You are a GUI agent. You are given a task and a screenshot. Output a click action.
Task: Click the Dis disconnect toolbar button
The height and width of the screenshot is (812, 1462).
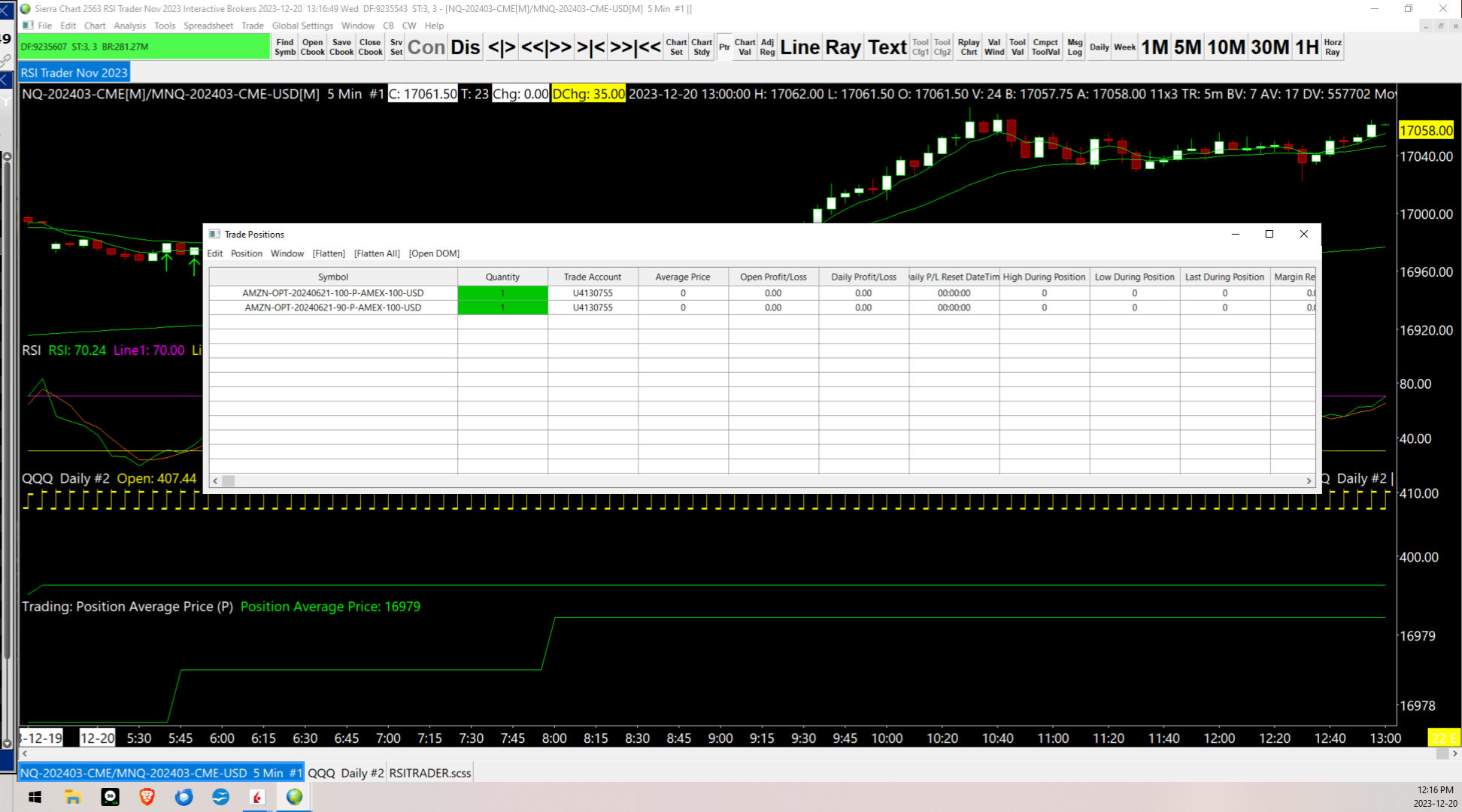465,47
